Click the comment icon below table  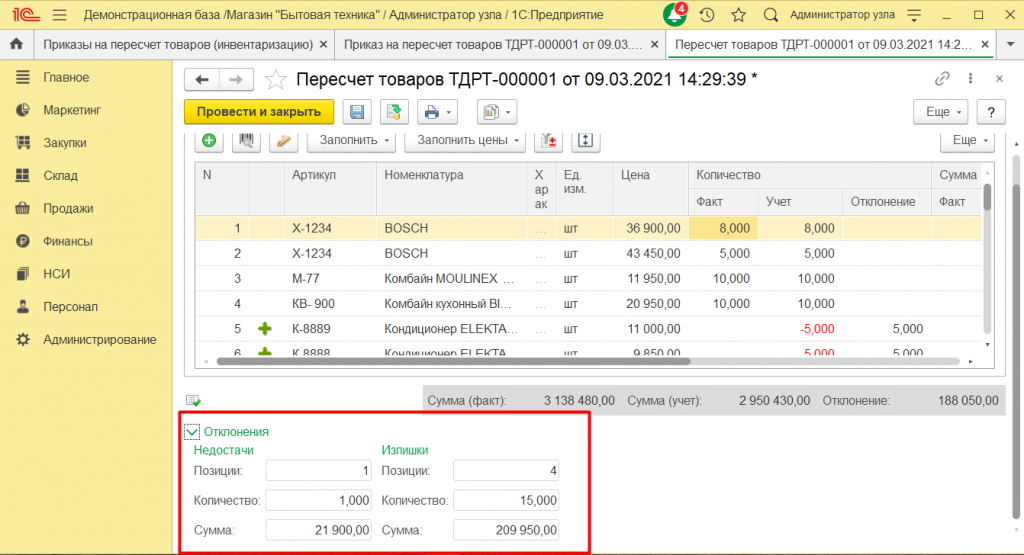pos(193,400)
